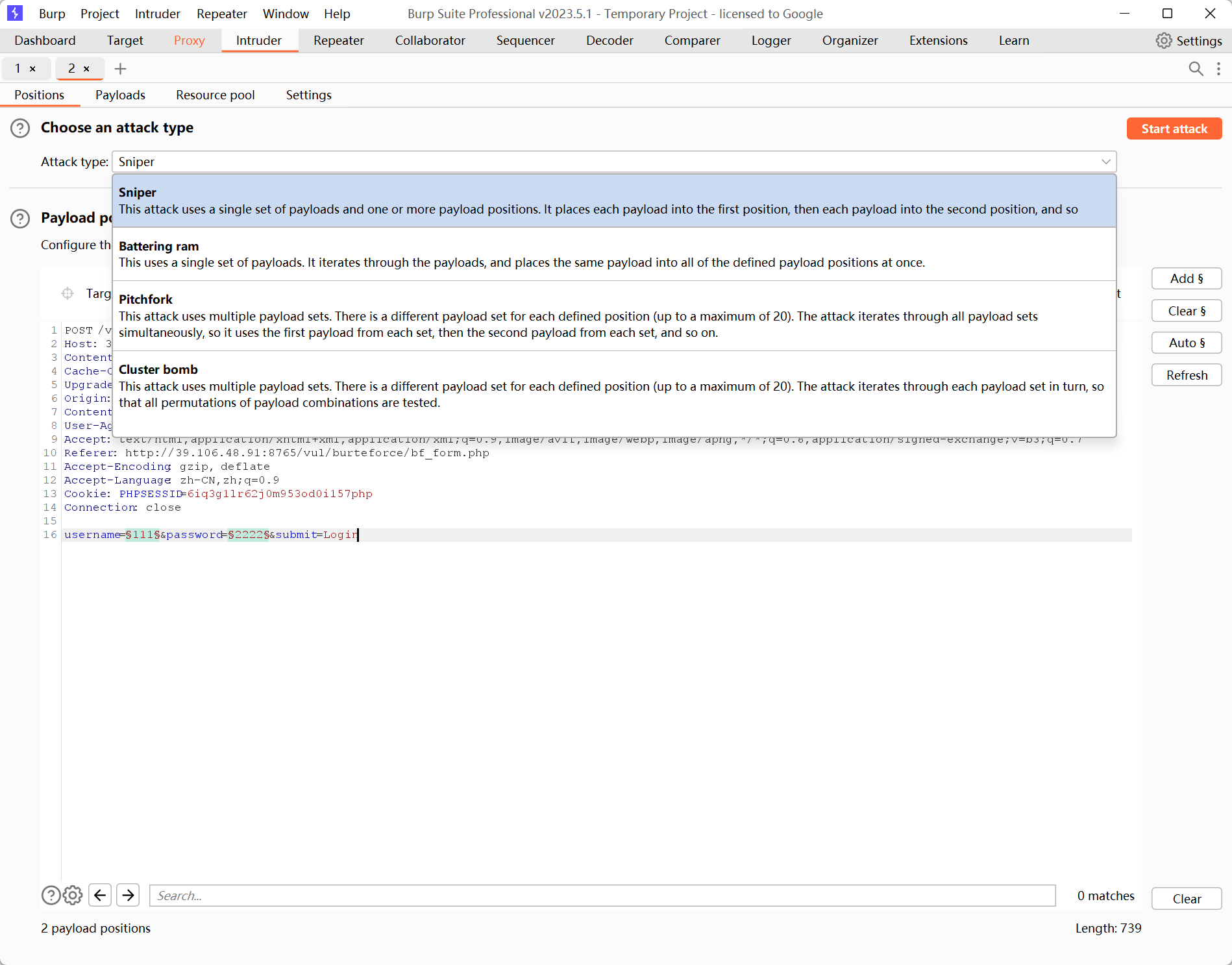Image resolution: width=1232 pixels, height=965 pixels.
Task: Click the '0 matches' label
Action: coord(1105,896)
